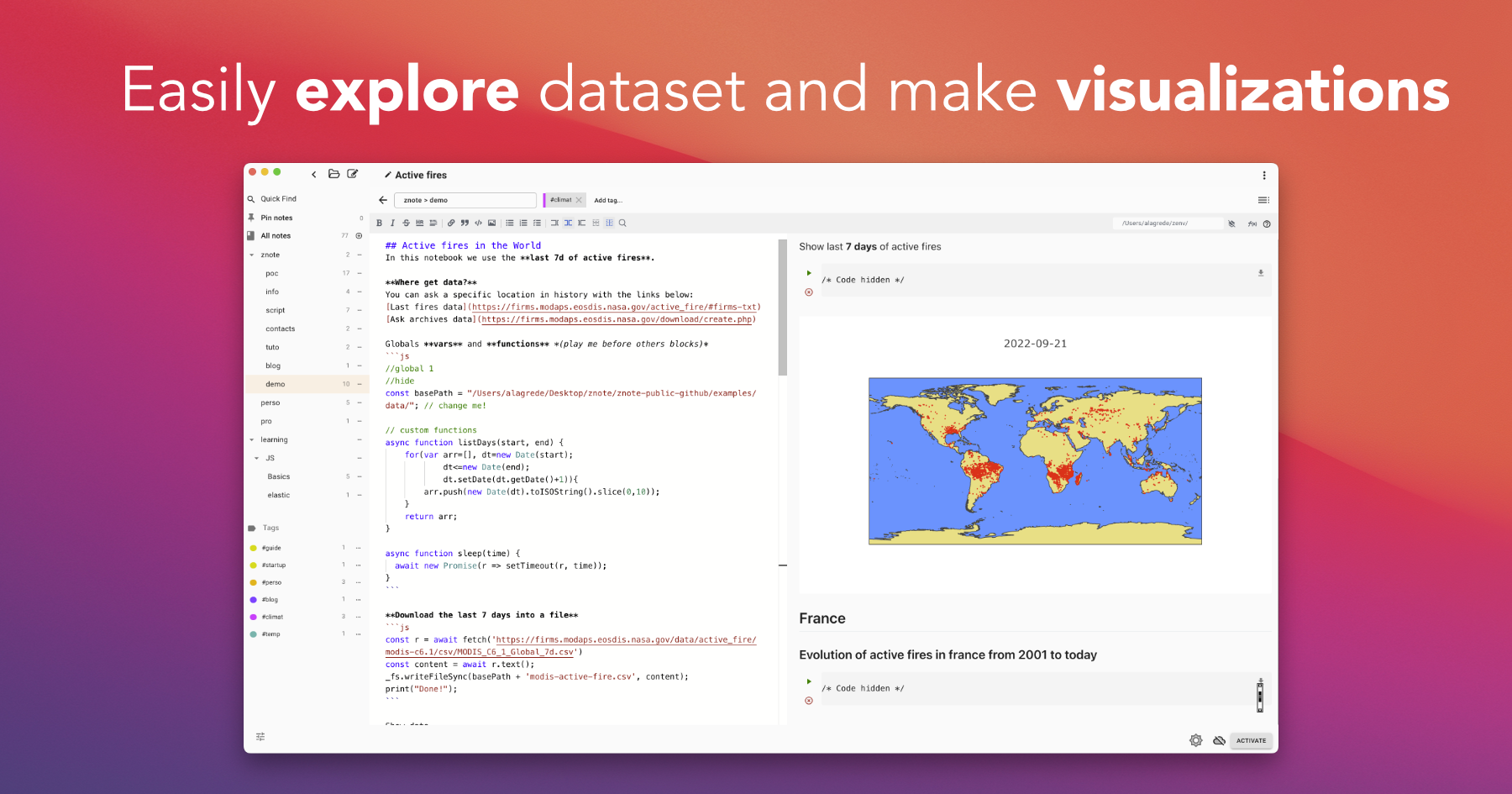
Task: Stop the France code block with red circle icon
Action: pyautogui.click(x=809, y=701)
